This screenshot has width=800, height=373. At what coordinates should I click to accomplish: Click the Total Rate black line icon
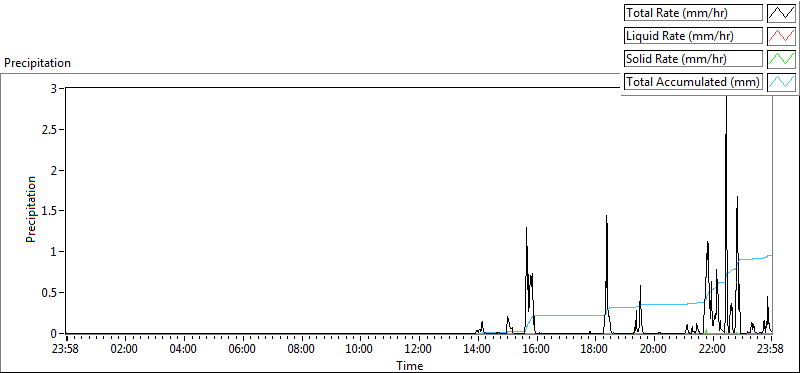click(x=781, y=13)
